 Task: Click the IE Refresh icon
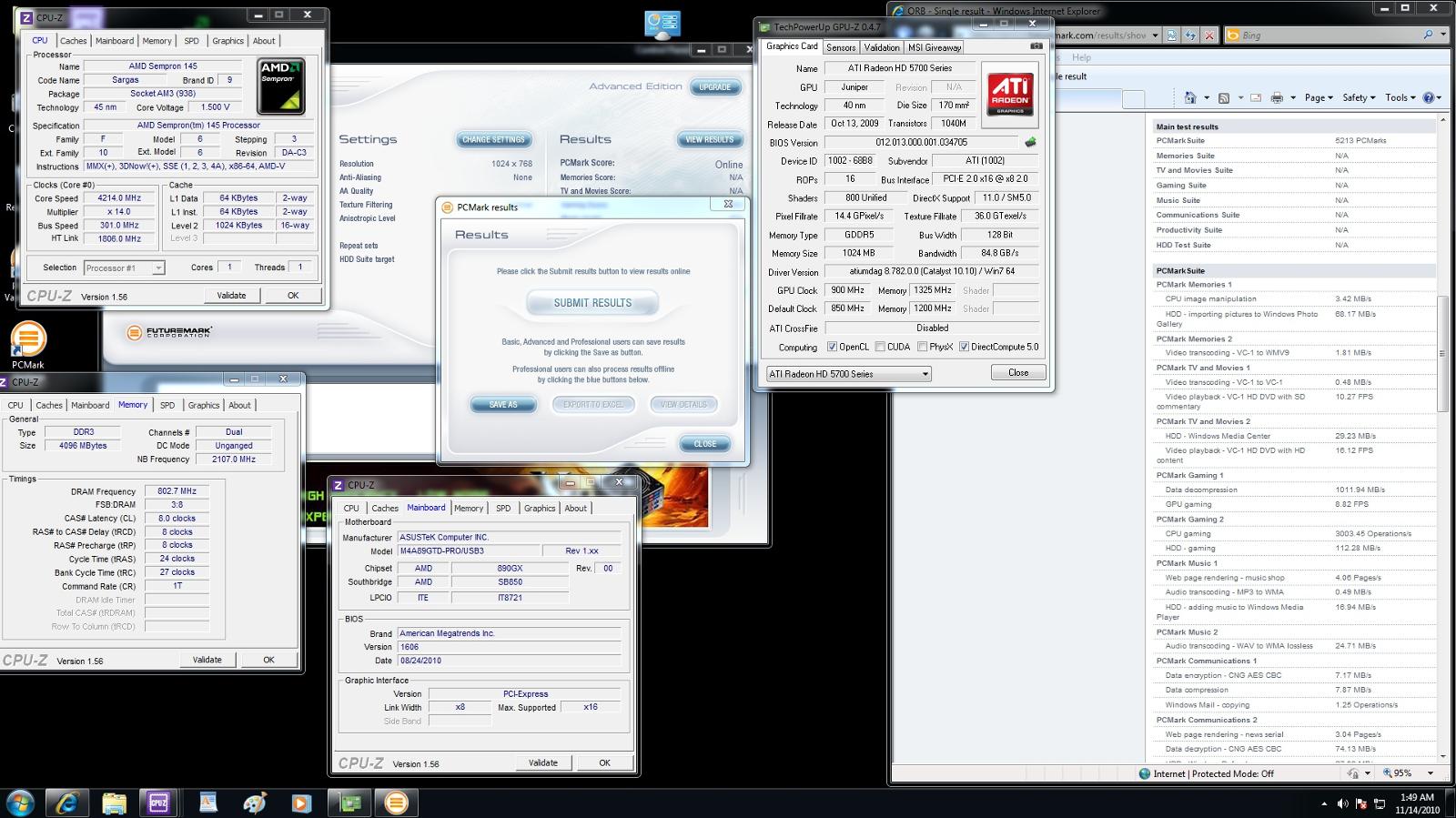(1190, 35)
